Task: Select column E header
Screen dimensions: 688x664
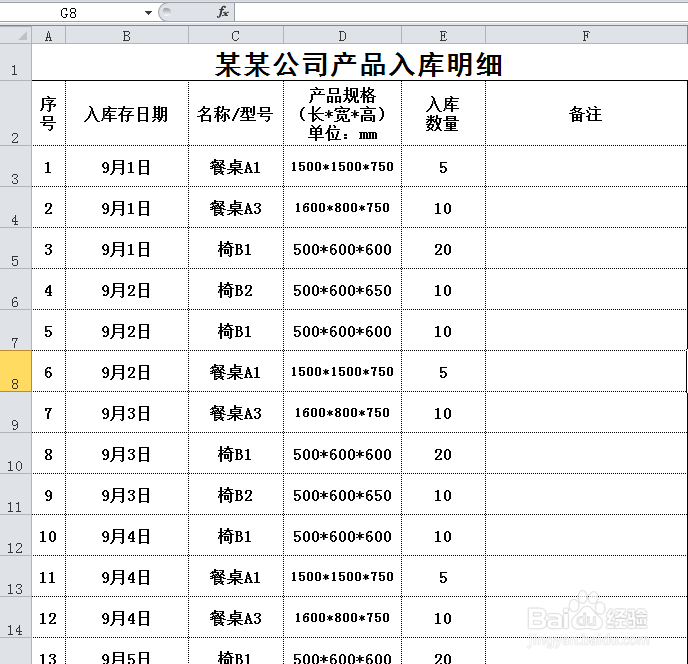Action: pyautogui.click(x=443, y=36)
